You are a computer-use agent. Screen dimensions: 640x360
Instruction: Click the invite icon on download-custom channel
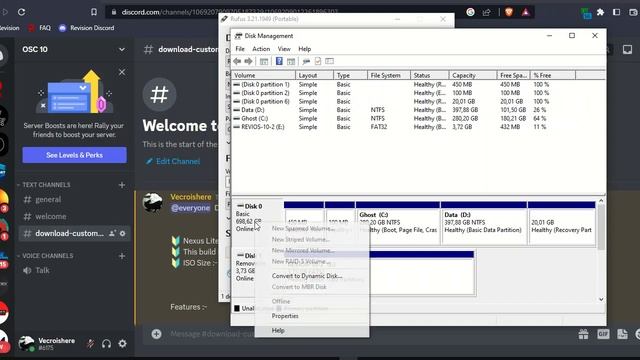click(x=112, y=233)
